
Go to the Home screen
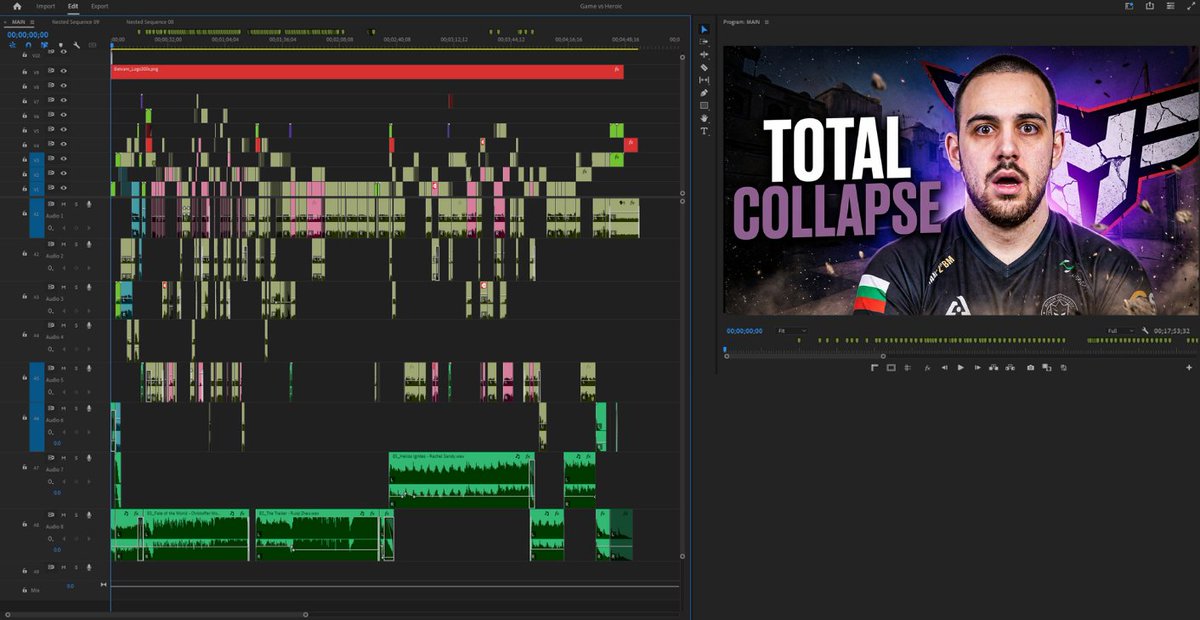[16, 6]
